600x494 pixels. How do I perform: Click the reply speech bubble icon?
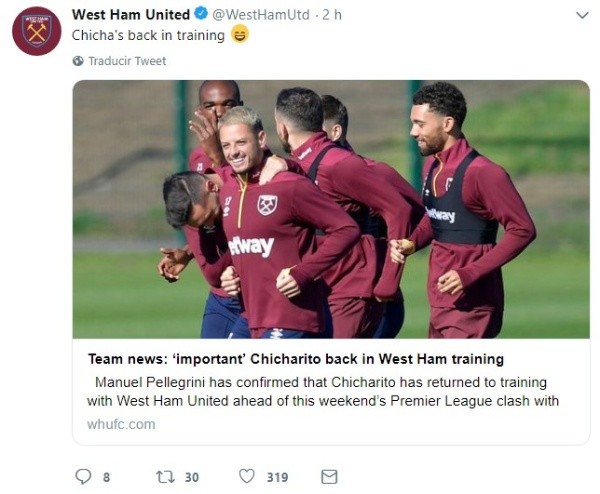(x=84, y=477)
